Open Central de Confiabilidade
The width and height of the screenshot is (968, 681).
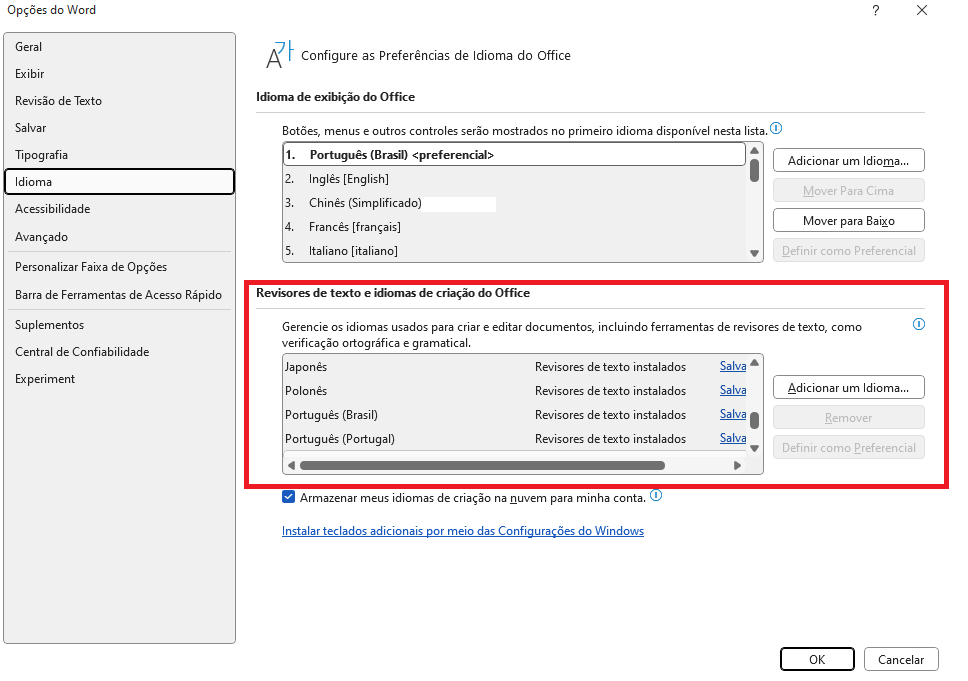119,352
